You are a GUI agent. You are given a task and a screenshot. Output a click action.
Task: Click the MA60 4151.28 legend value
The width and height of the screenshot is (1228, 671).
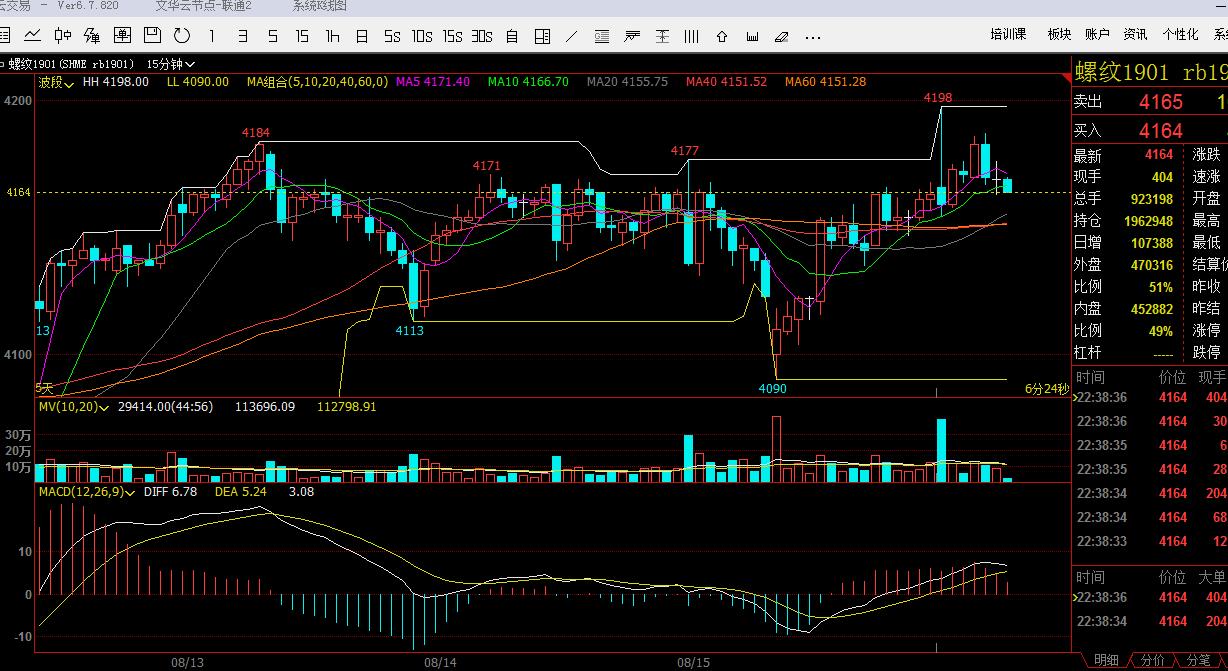coord(826,82)
